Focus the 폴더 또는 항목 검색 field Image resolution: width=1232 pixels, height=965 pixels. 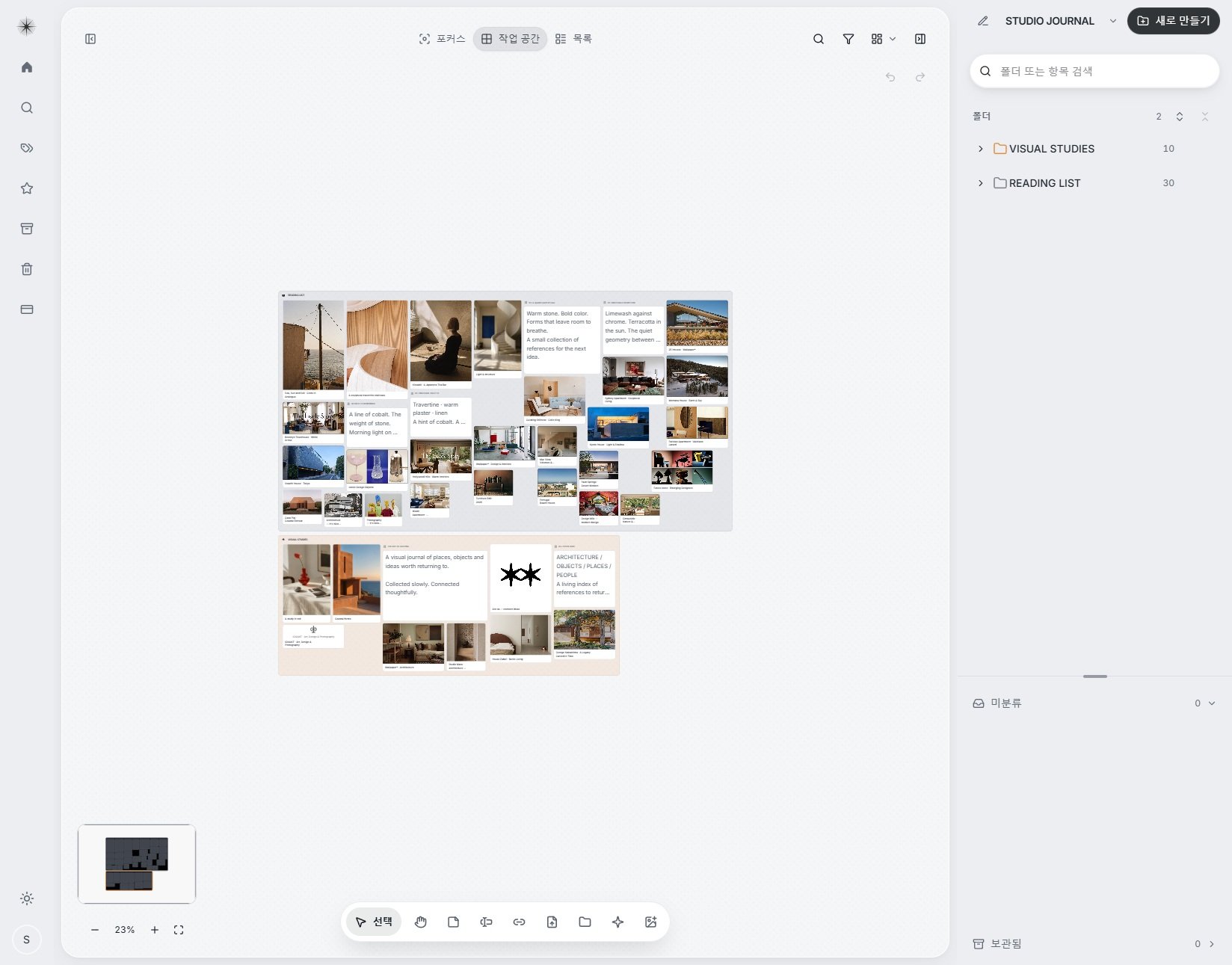[x=1094, y=71]
